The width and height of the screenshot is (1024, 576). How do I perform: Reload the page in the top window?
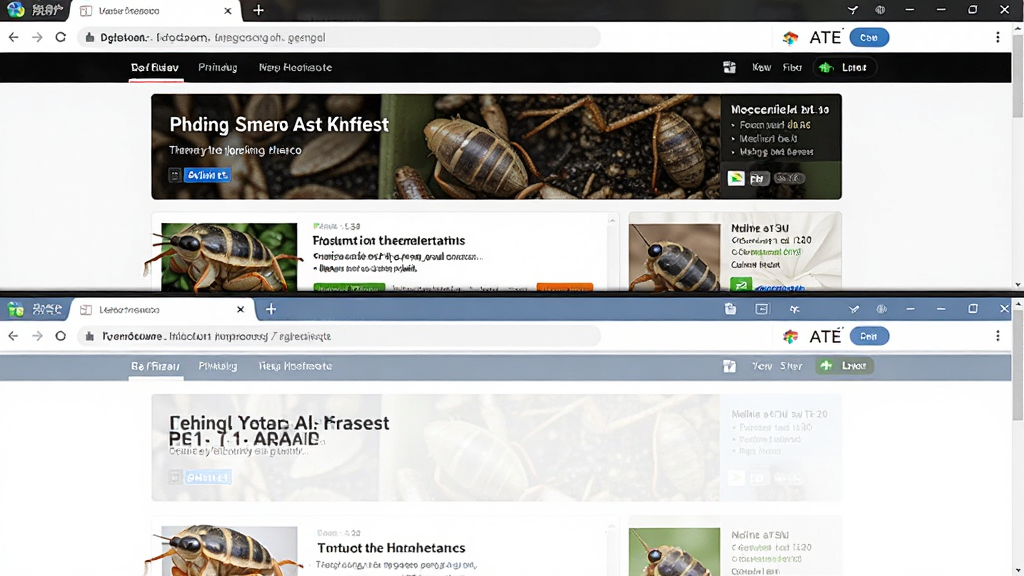(x=61, y=37)
